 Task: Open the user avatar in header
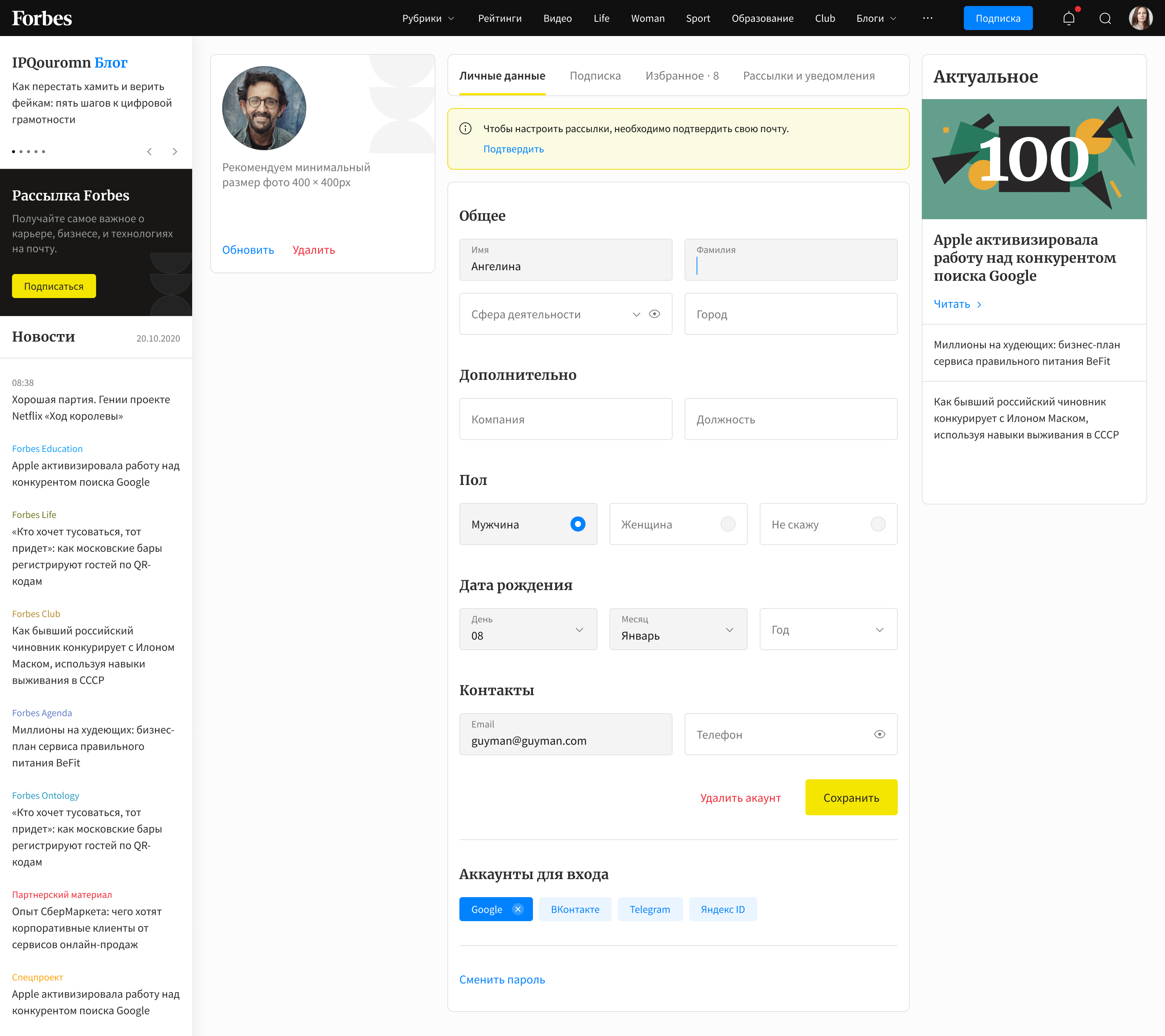(x=1141, y=18)
